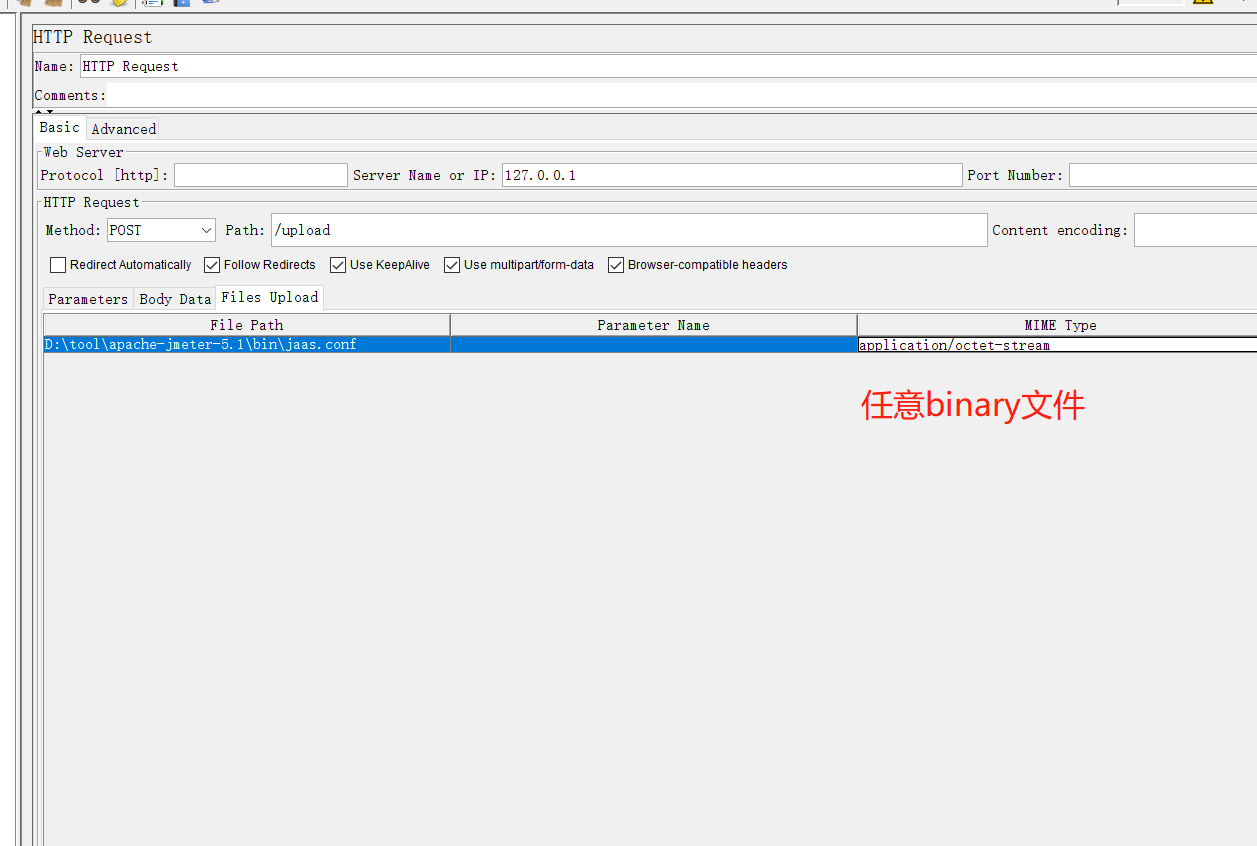Click the MIME Type column header
The width and height of the screenshot is (1257, 846).
click(1057, 325)
